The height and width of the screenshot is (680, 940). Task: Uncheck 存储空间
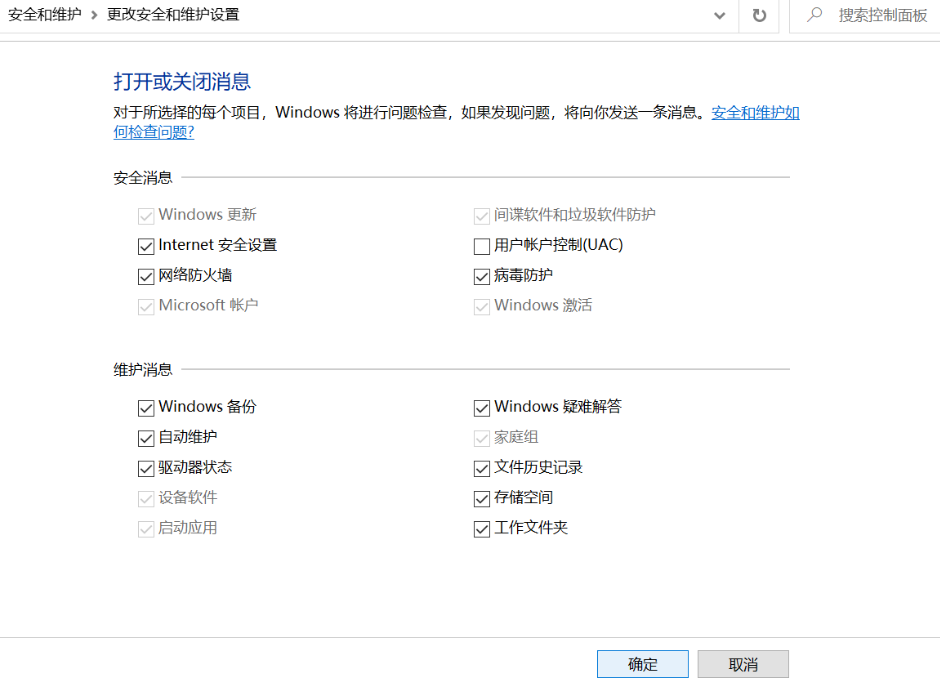click(x=481, y=498)
